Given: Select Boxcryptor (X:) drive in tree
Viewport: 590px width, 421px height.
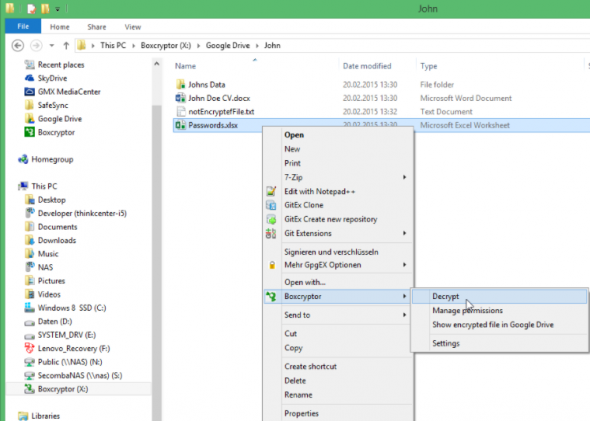Looking at the screenshot, I should click(x=63, y=389).
